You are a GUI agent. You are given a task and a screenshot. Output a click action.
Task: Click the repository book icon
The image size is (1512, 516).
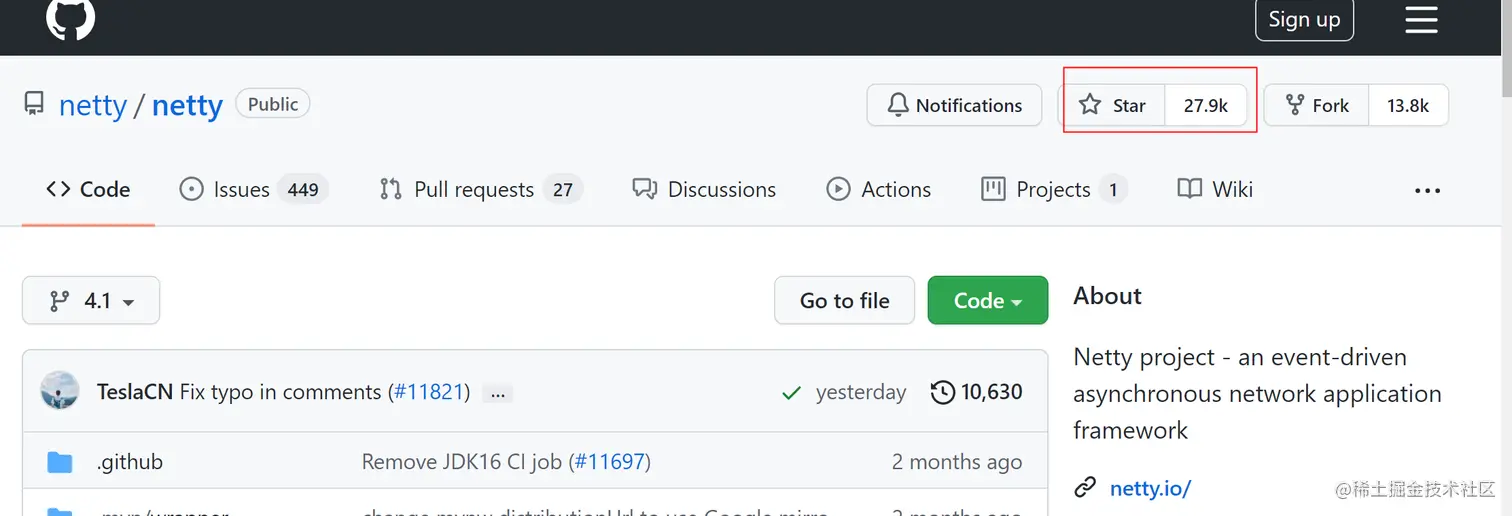coord(35,104)
